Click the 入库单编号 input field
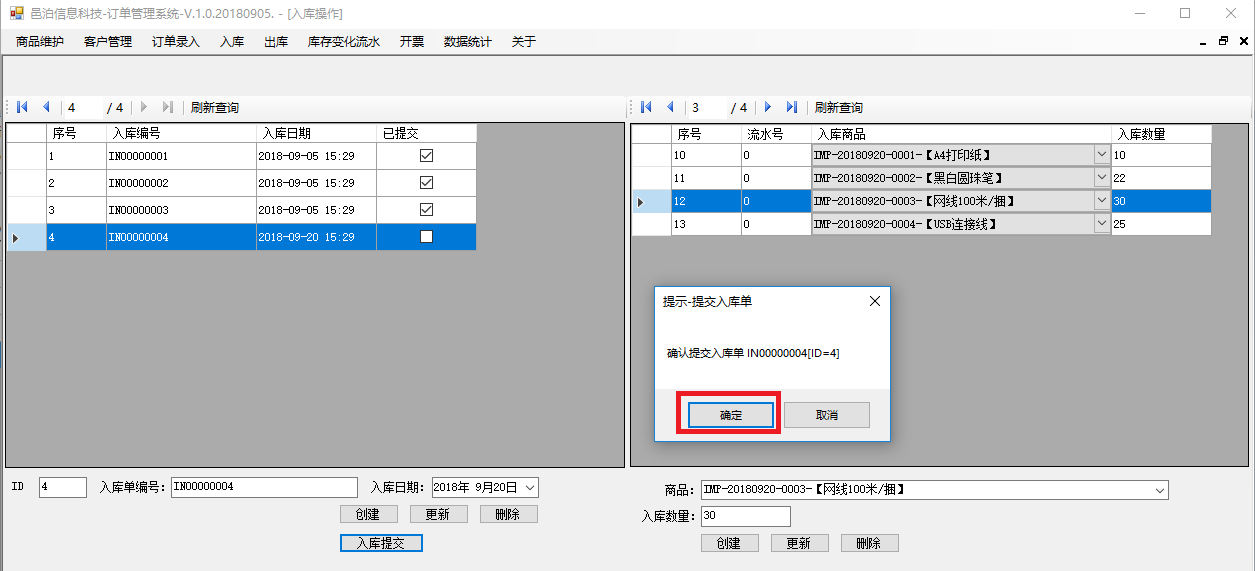 click(x=264, y=487)
